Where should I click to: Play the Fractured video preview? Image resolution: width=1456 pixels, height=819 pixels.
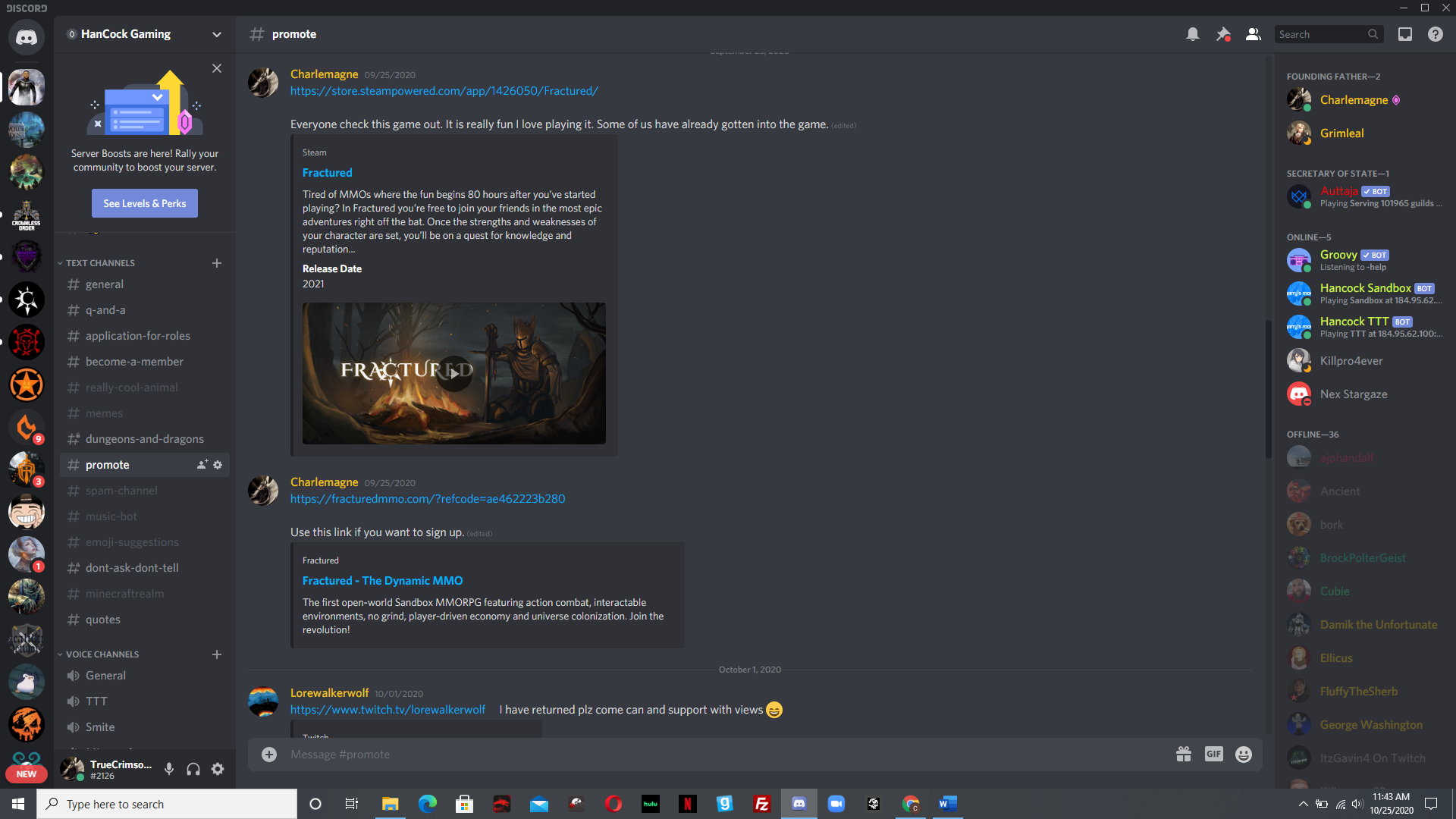[453, 373]
